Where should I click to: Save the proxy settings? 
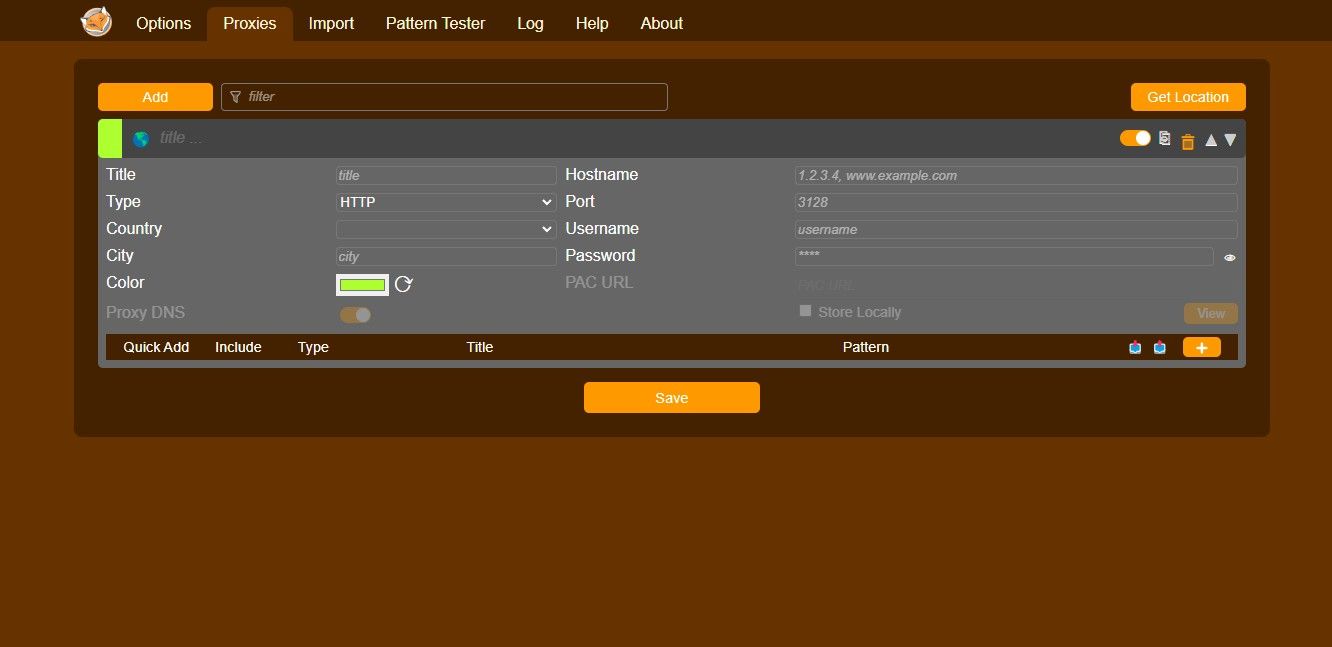point(671,397)
